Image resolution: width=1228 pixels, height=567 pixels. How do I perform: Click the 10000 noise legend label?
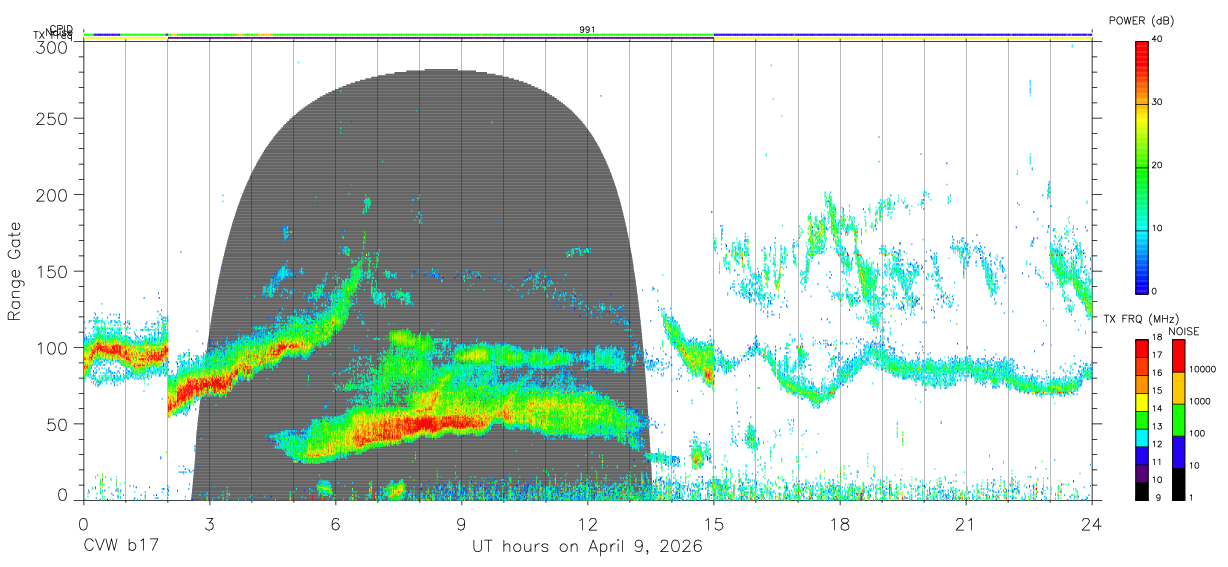[1204, 369]
